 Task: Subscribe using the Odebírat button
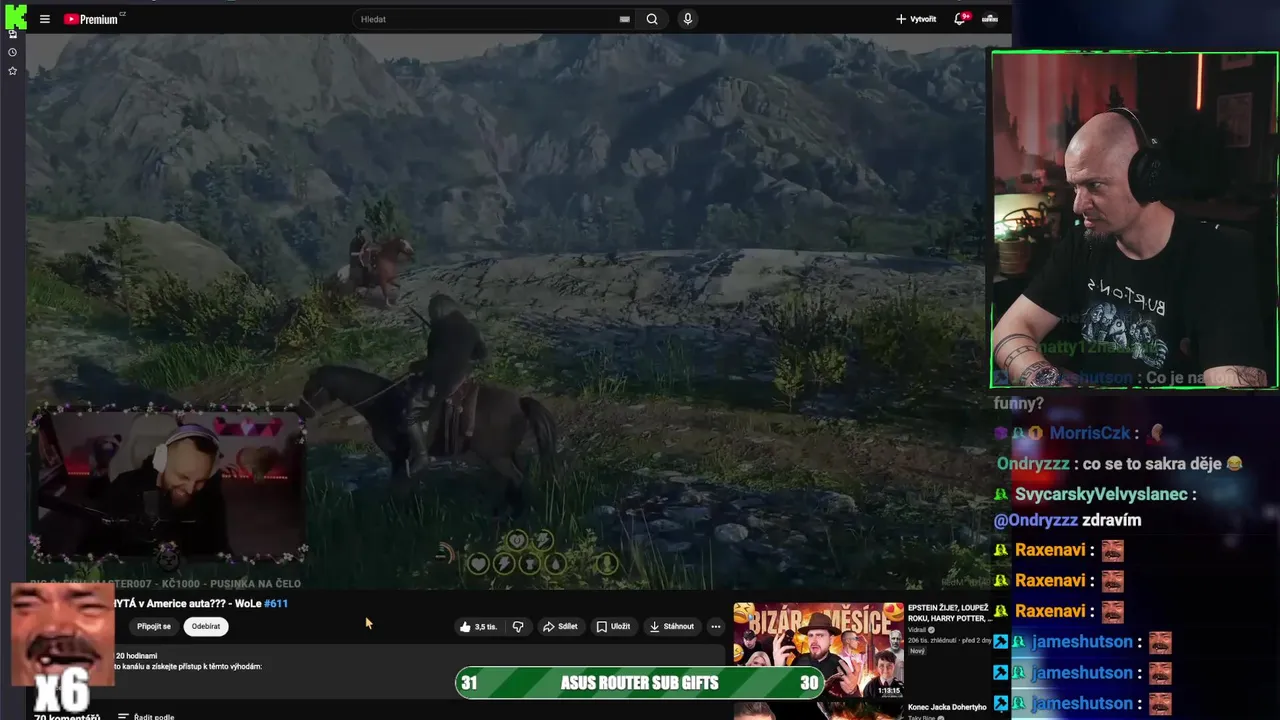tap(206, 627)
